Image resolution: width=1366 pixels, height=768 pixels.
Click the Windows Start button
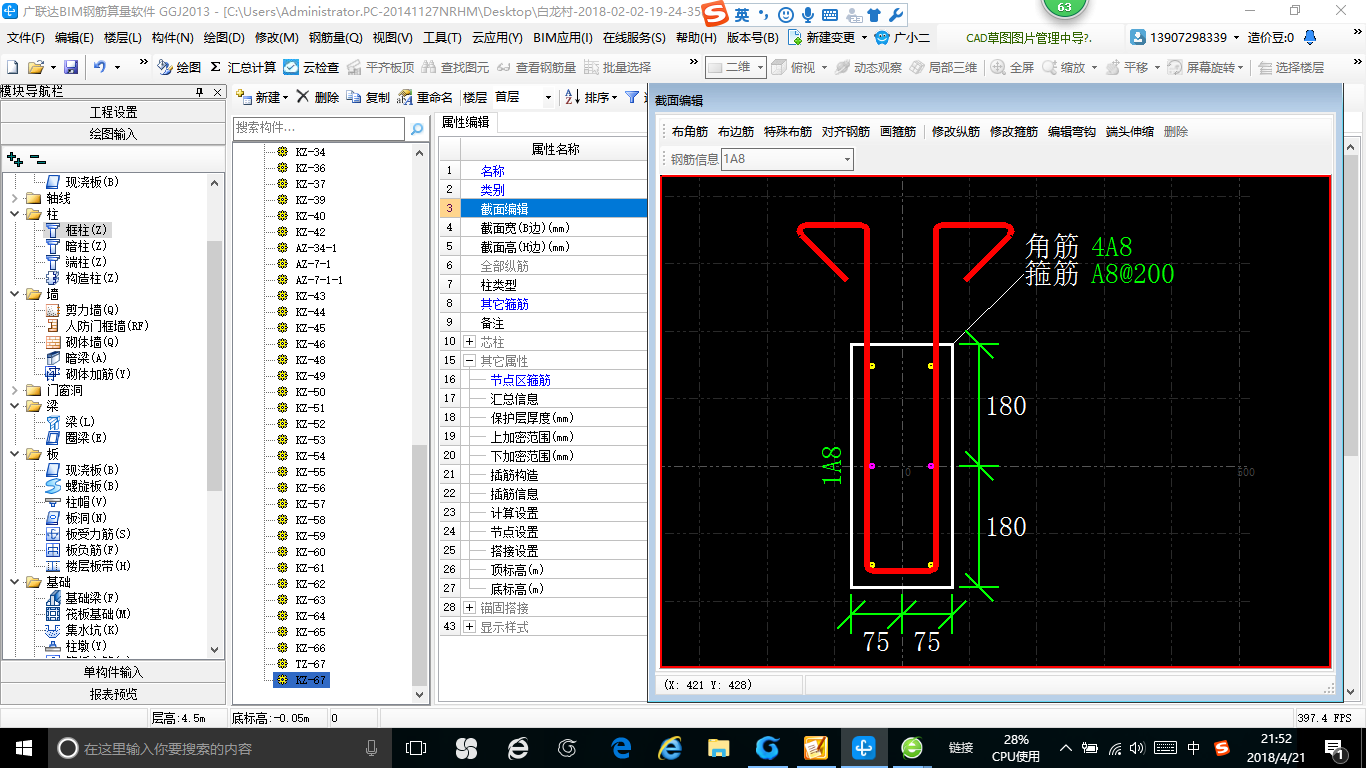(x=22, y=747)
